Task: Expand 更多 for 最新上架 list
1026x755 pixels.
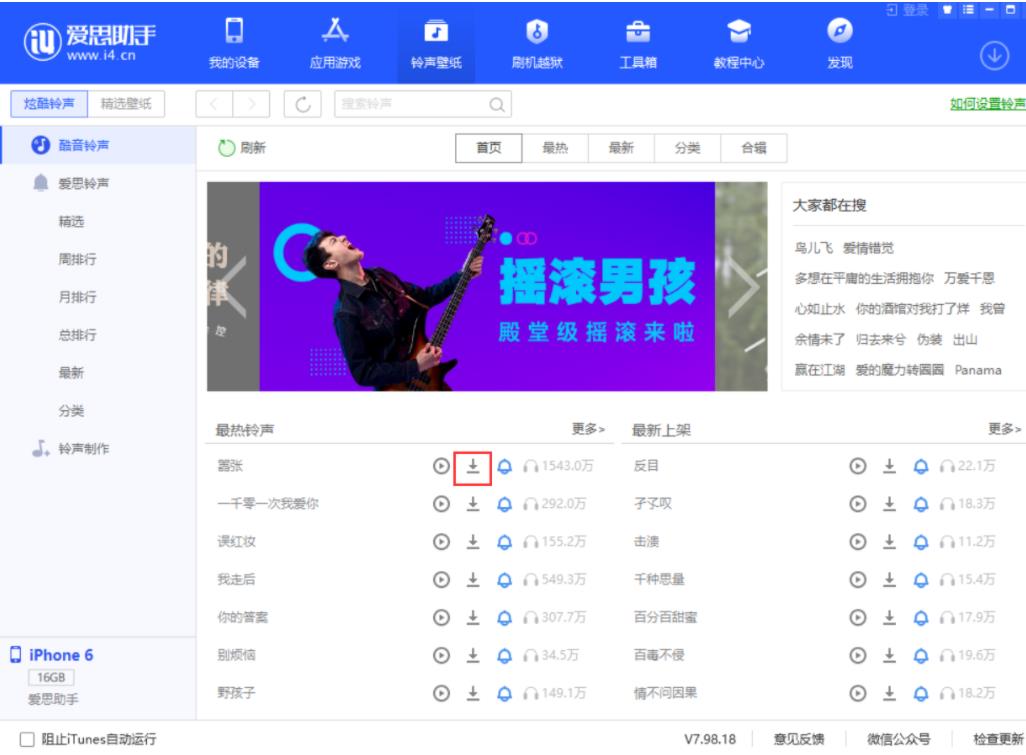Action: [x=1004, y=429]
